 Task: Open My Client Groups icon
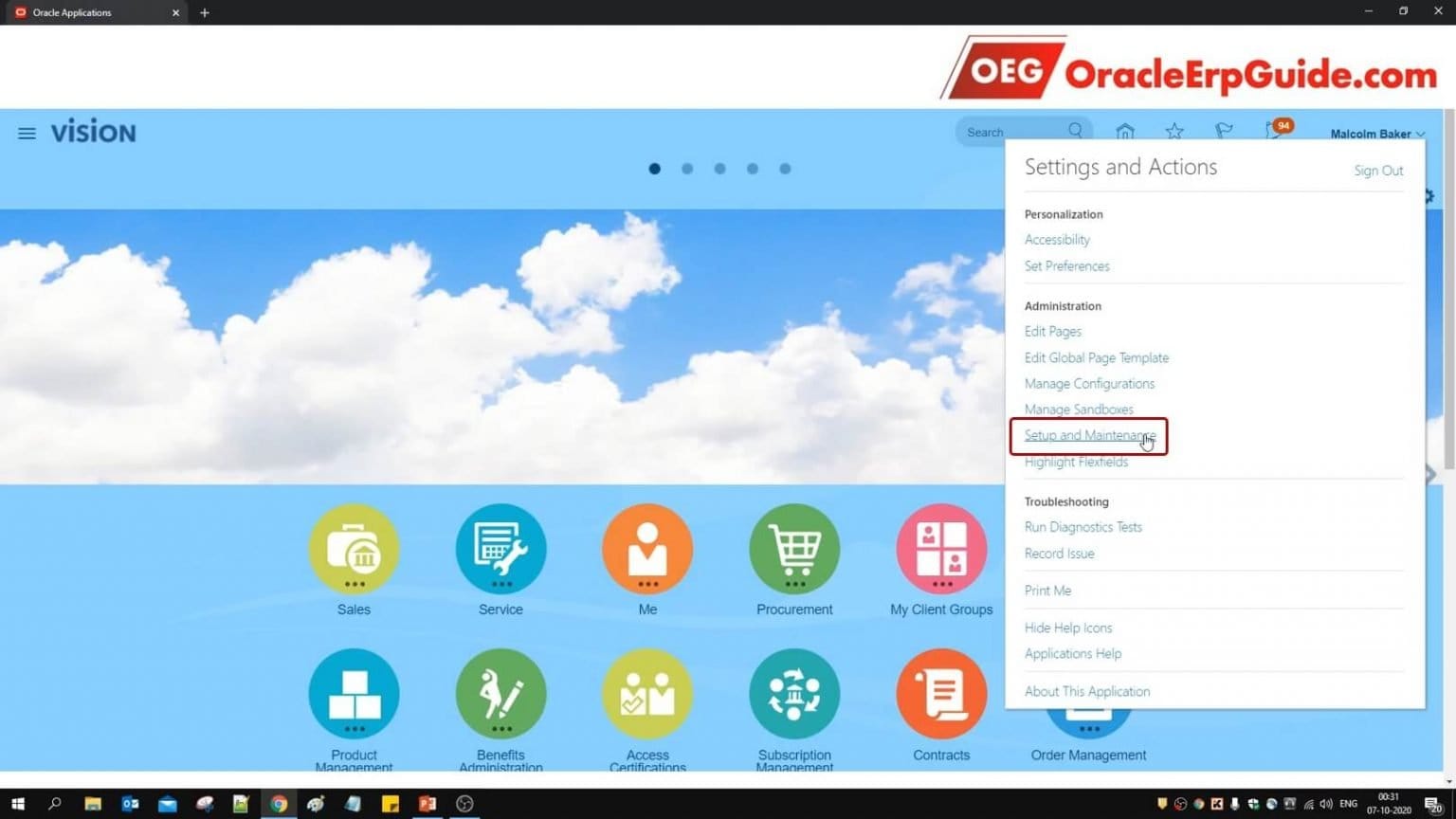941,549
